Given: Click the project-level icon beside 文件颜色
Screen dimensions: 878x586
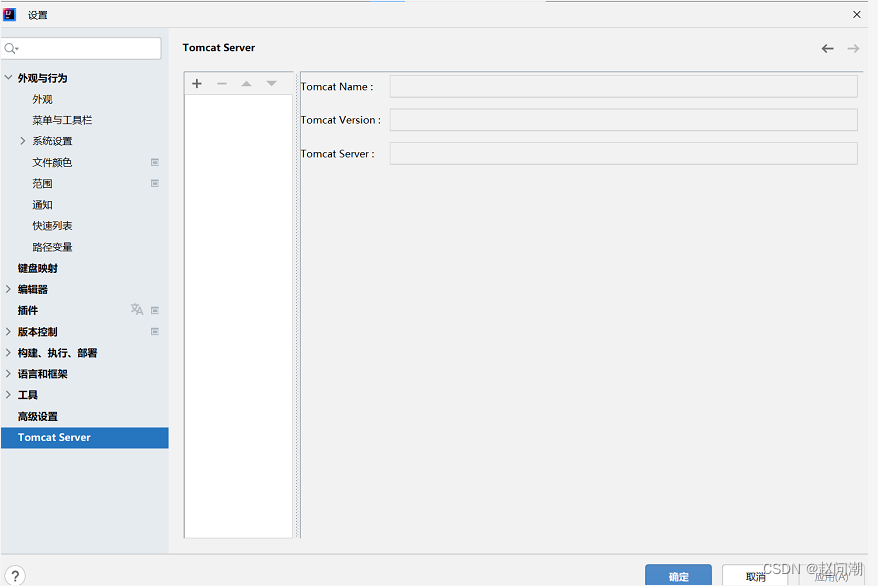Looking at the screenshot, I should (x=155, y=162).
